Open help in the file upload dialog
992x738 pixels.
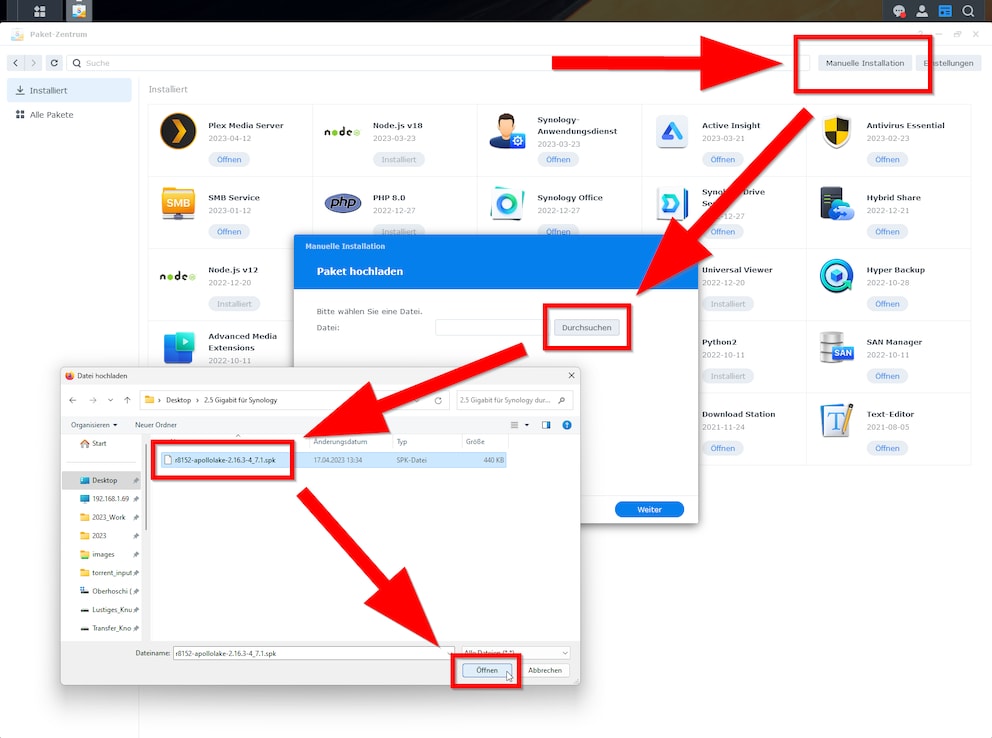pyautogui.click(x=567, y=425)
